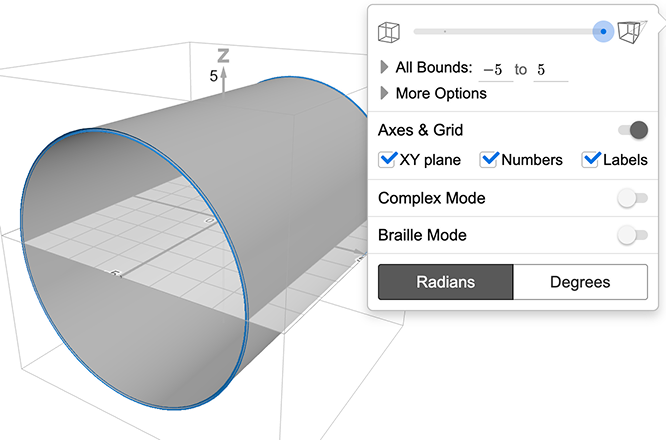
Task: Click the upper bound field showing 5
Action: 550,69
